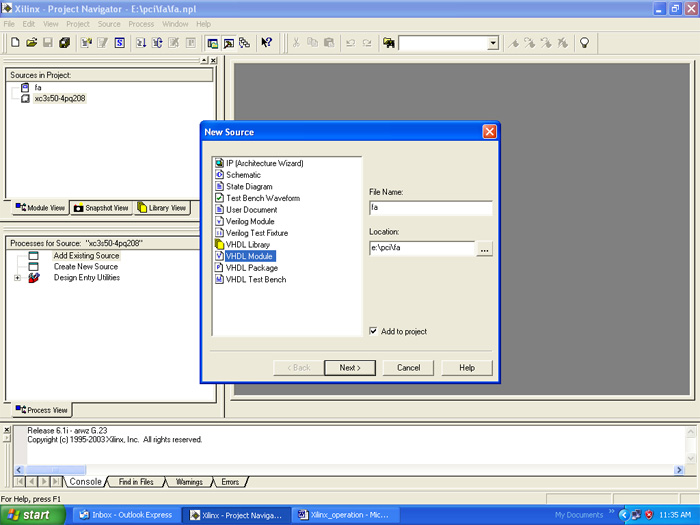Select Verilog Module source type
Screen dimensions: 700x525
click(x=250, y=221)
